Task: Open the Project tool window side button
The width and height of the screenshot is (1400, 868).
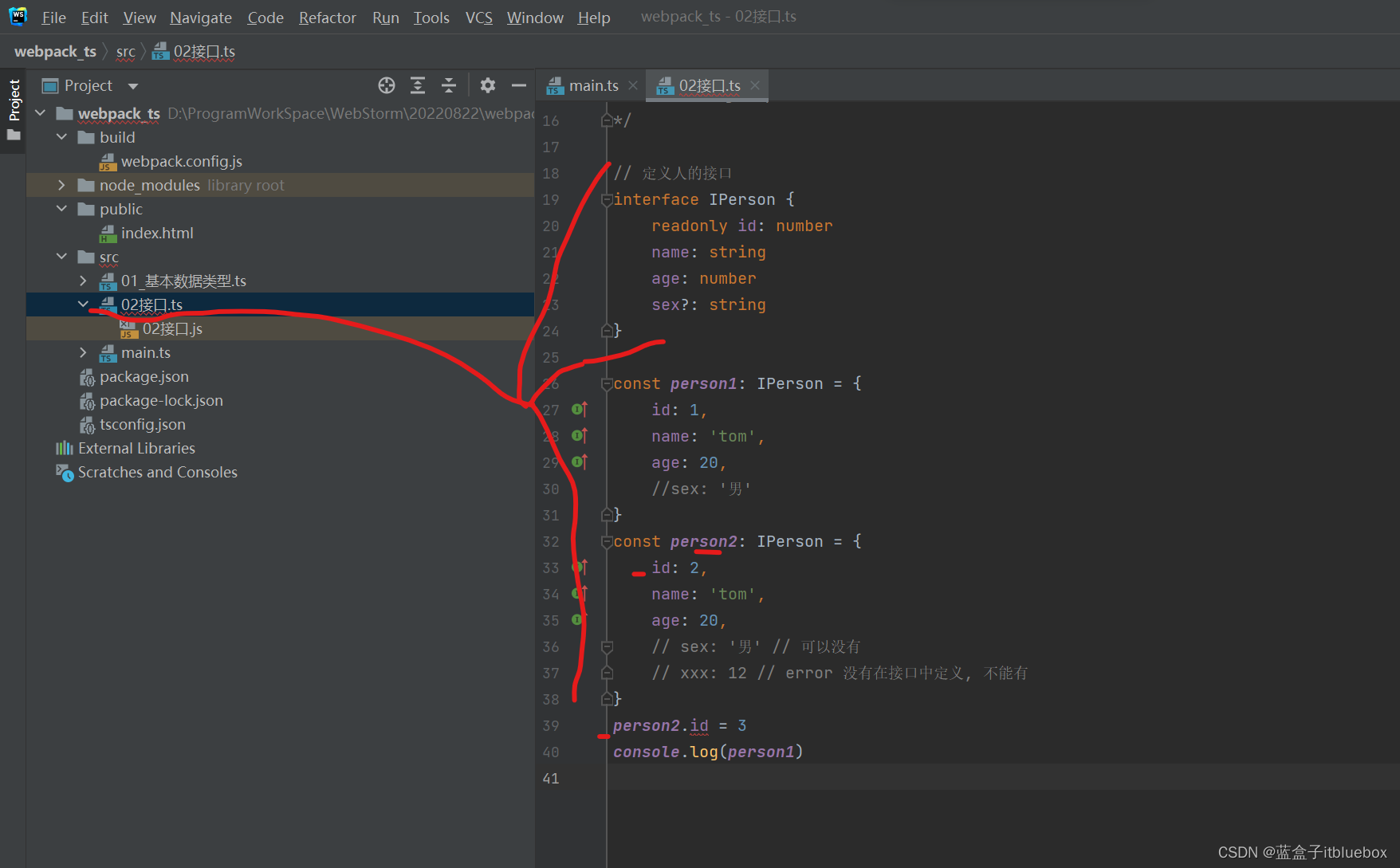Action: tap(14, 110)
